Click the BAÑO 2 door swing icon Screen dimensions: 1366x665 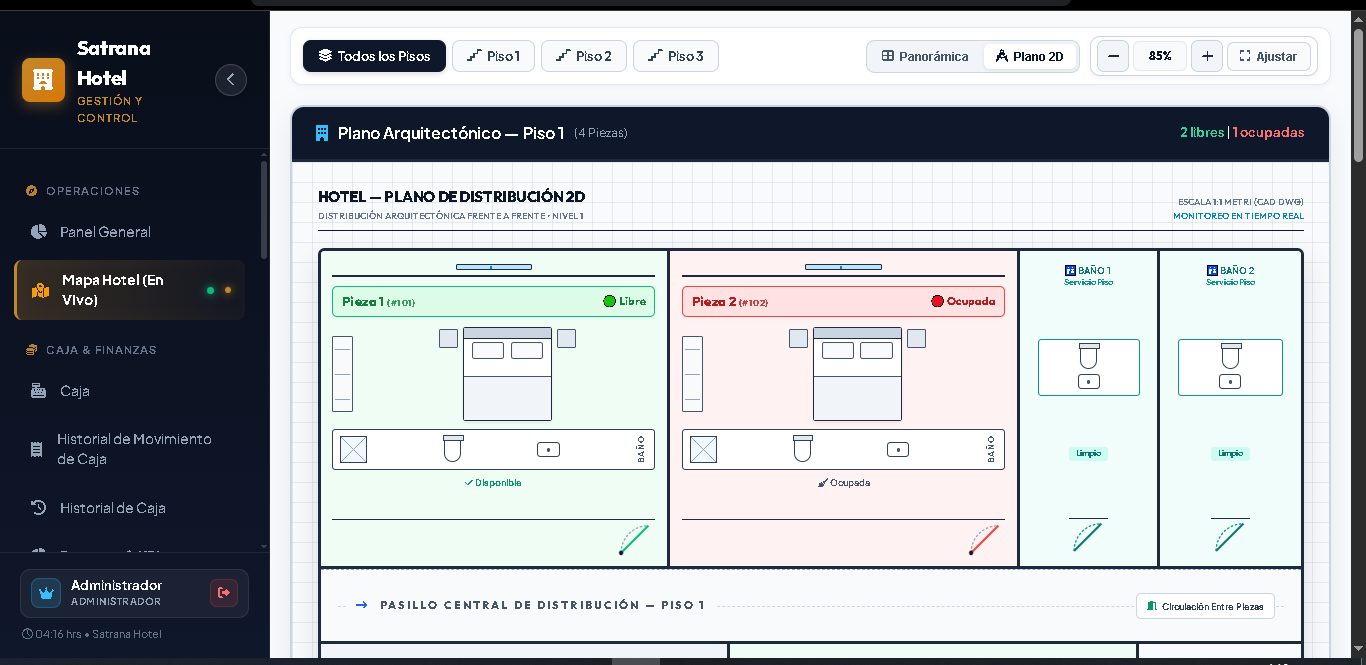tap(1230, 537)
